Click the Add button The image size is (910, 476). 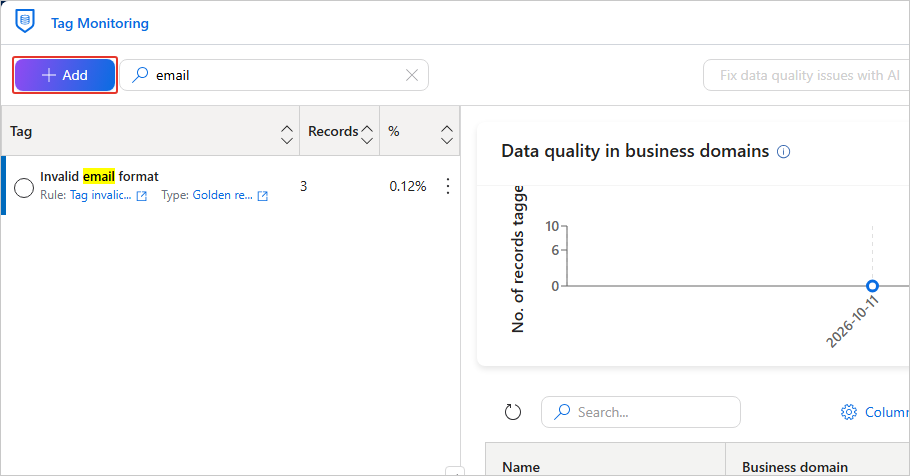point(65,75)
